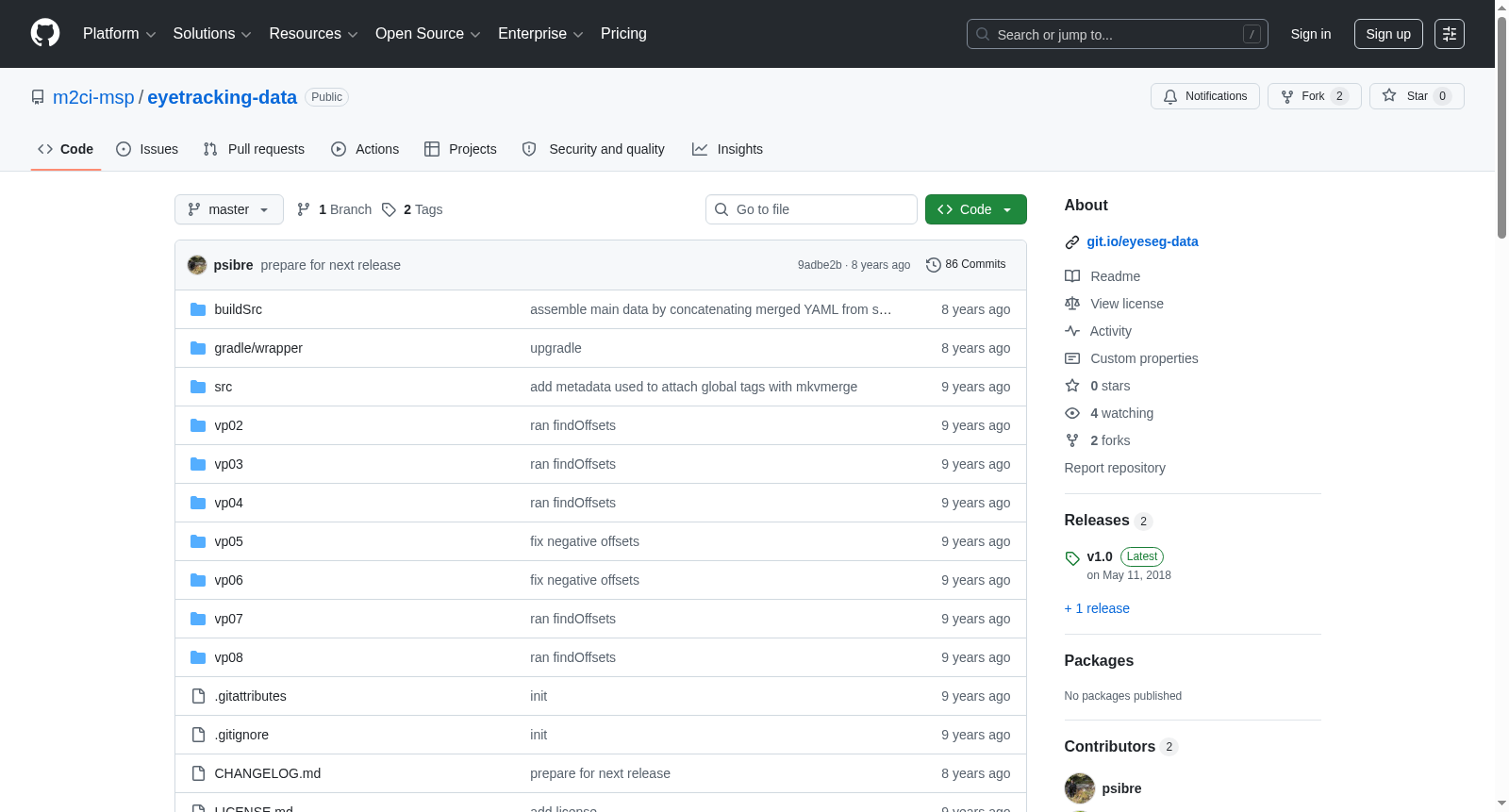Click folder icon beside vp08

(x=198, y=657)
